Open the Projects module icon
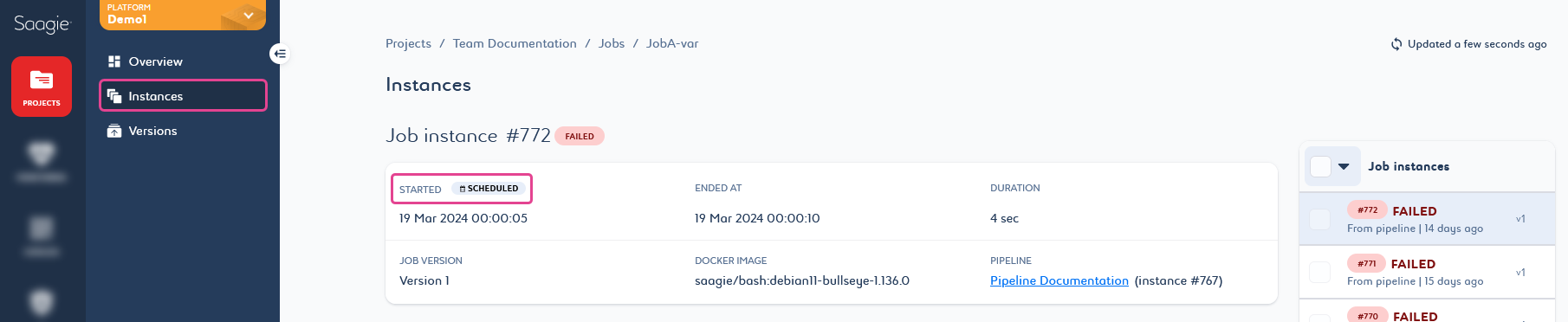The height and width of the screenshot is (322, 1568). point(42,87)
